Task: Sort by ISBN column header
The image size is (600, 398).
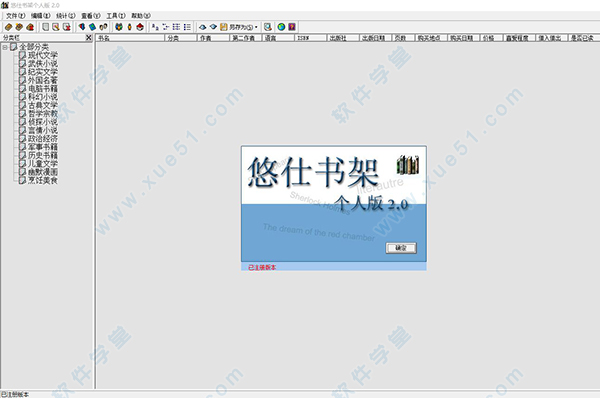Action: pyautogui.click(x=311, y=38)
